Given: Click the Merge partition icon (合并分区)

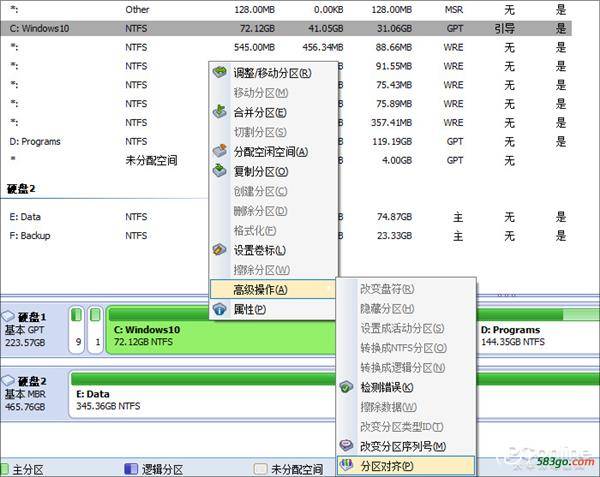Looking at the screenshot, I should (x=220, y=111).
